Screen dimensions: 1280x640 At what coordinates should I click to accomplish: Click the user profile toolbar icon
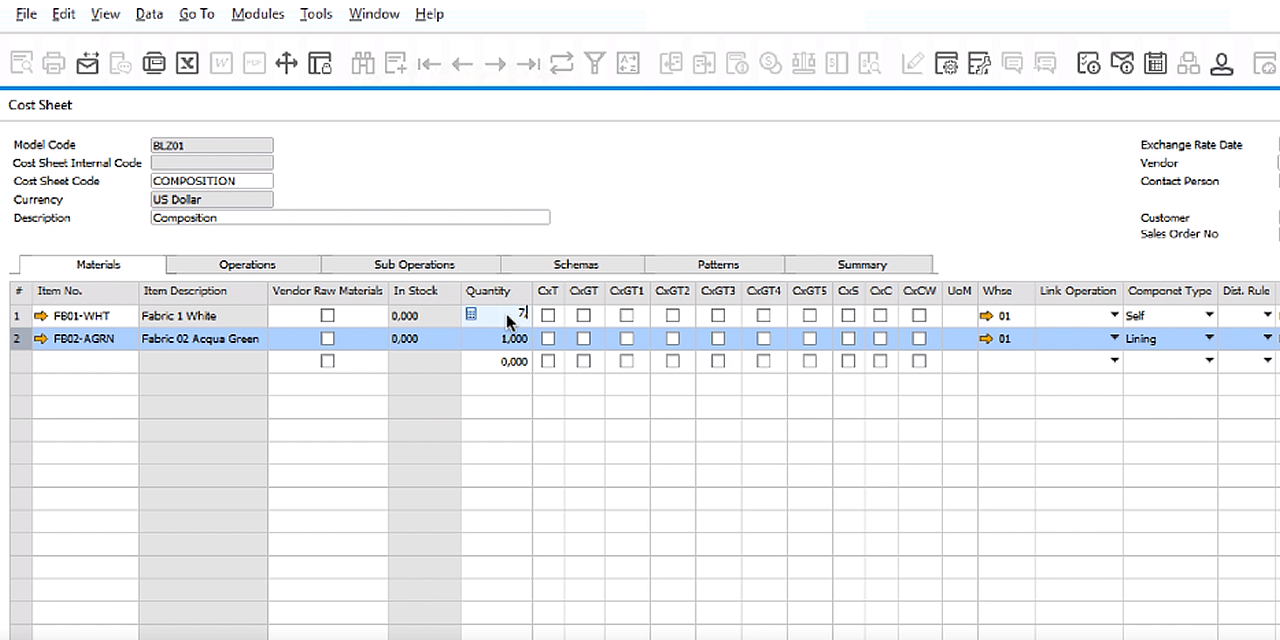(1221, 64)
